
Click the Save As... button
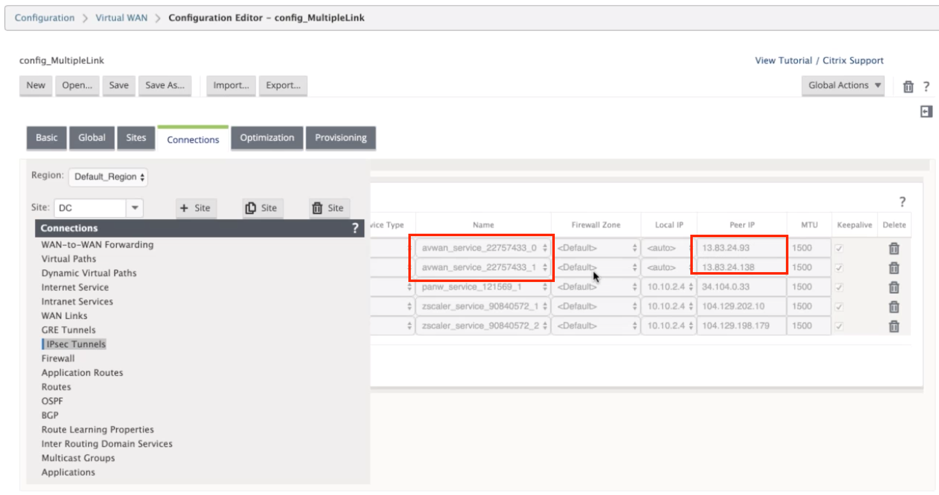click(x=165, y=86)
